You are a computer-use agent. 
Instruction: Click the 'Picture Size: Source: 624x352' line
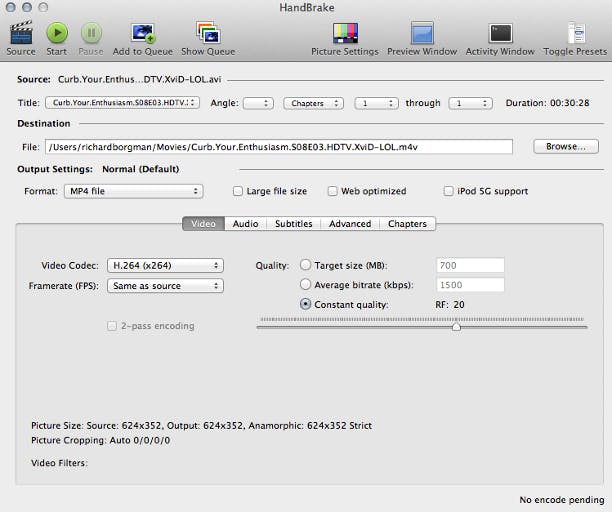tap(201, 425)
